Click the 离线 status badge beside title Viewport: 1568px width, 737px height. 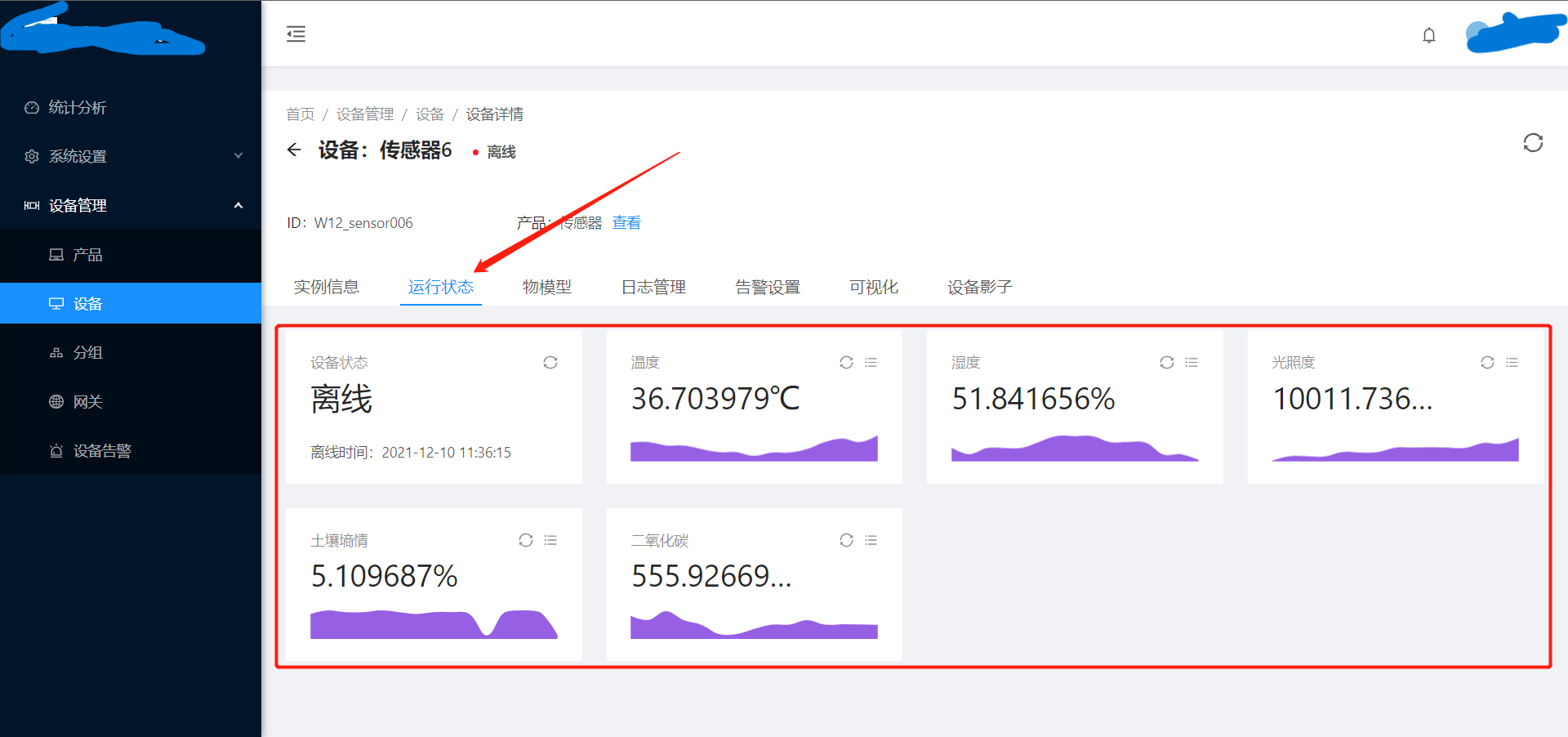(x=495, y=152)
